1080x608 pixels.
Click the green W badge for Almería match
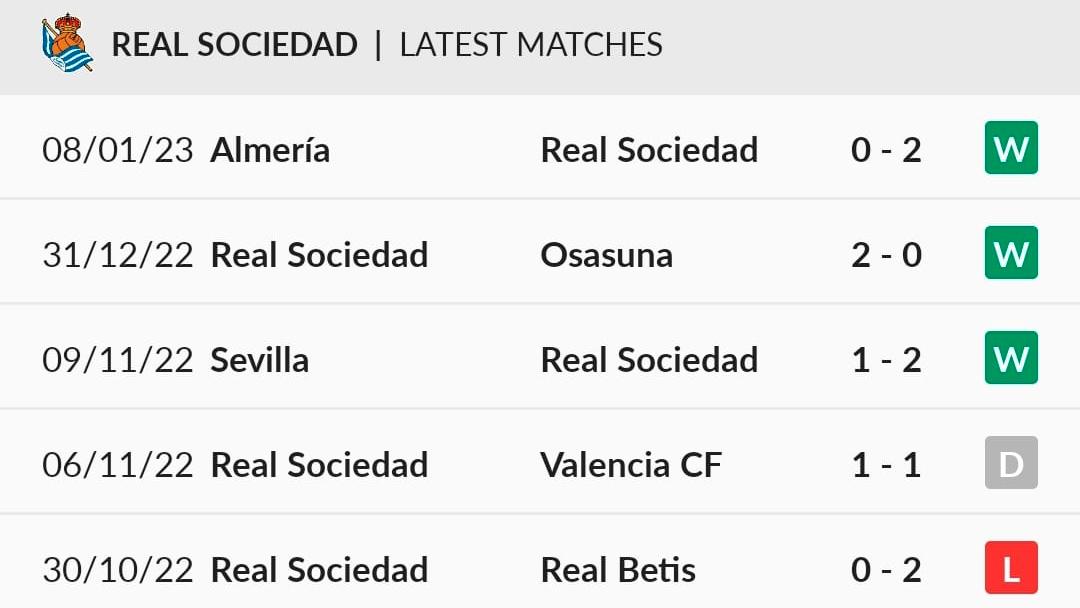[x=1011, y=148]
